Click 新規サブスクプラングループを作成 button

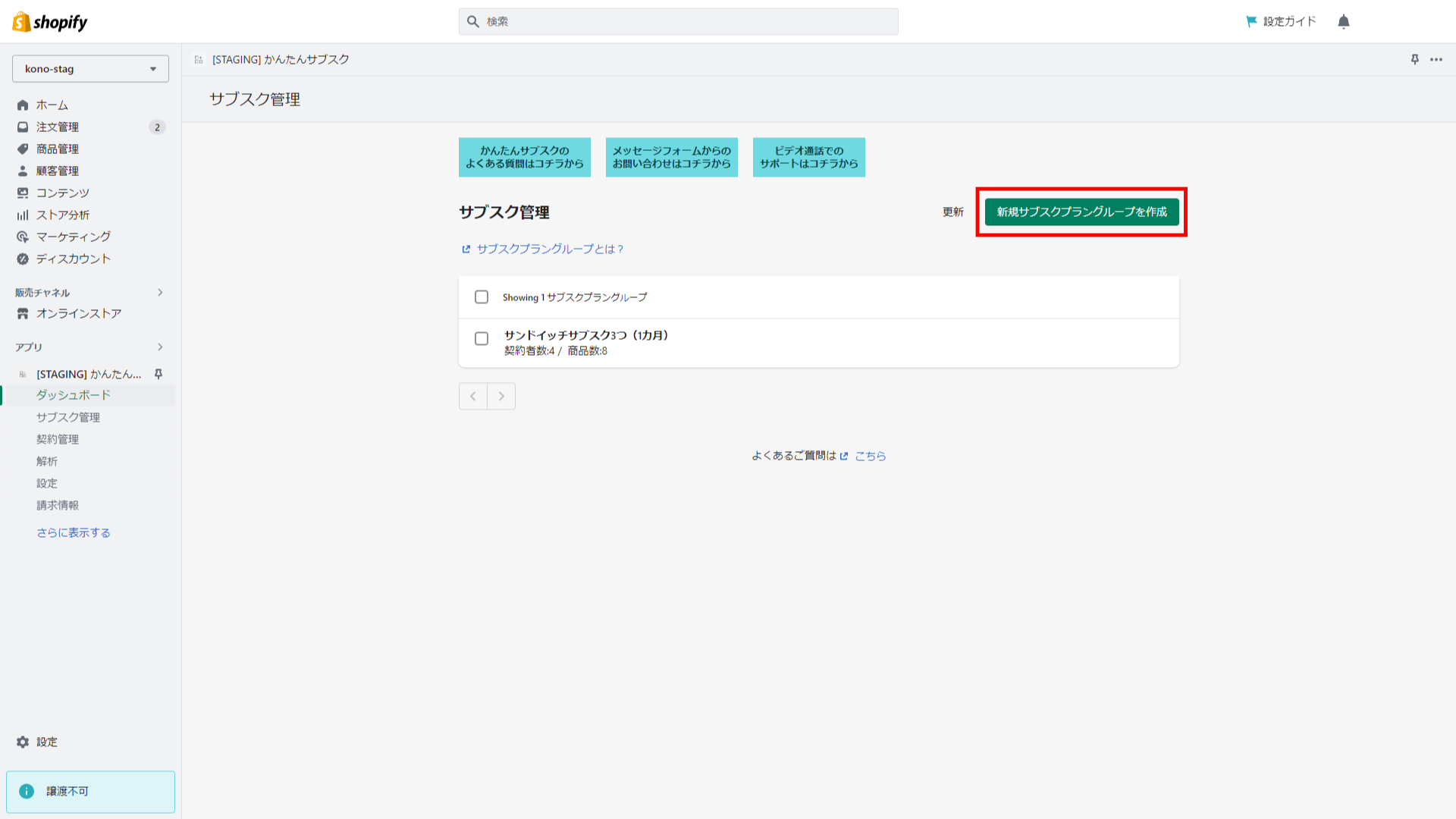(x=1081, y=212)
